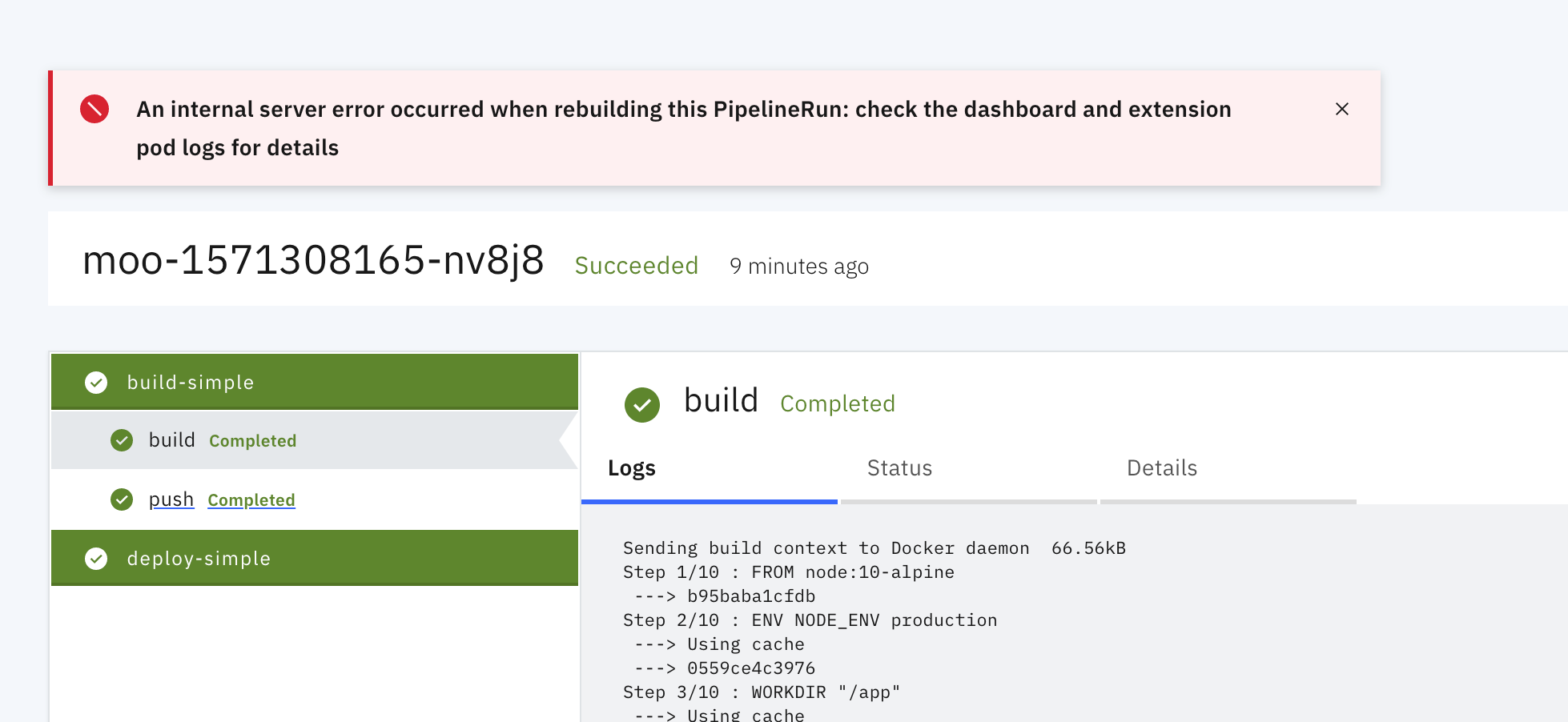1568x722 pixels.
Task: Highlight the Completed status of the build step
Action: point(252,440)
